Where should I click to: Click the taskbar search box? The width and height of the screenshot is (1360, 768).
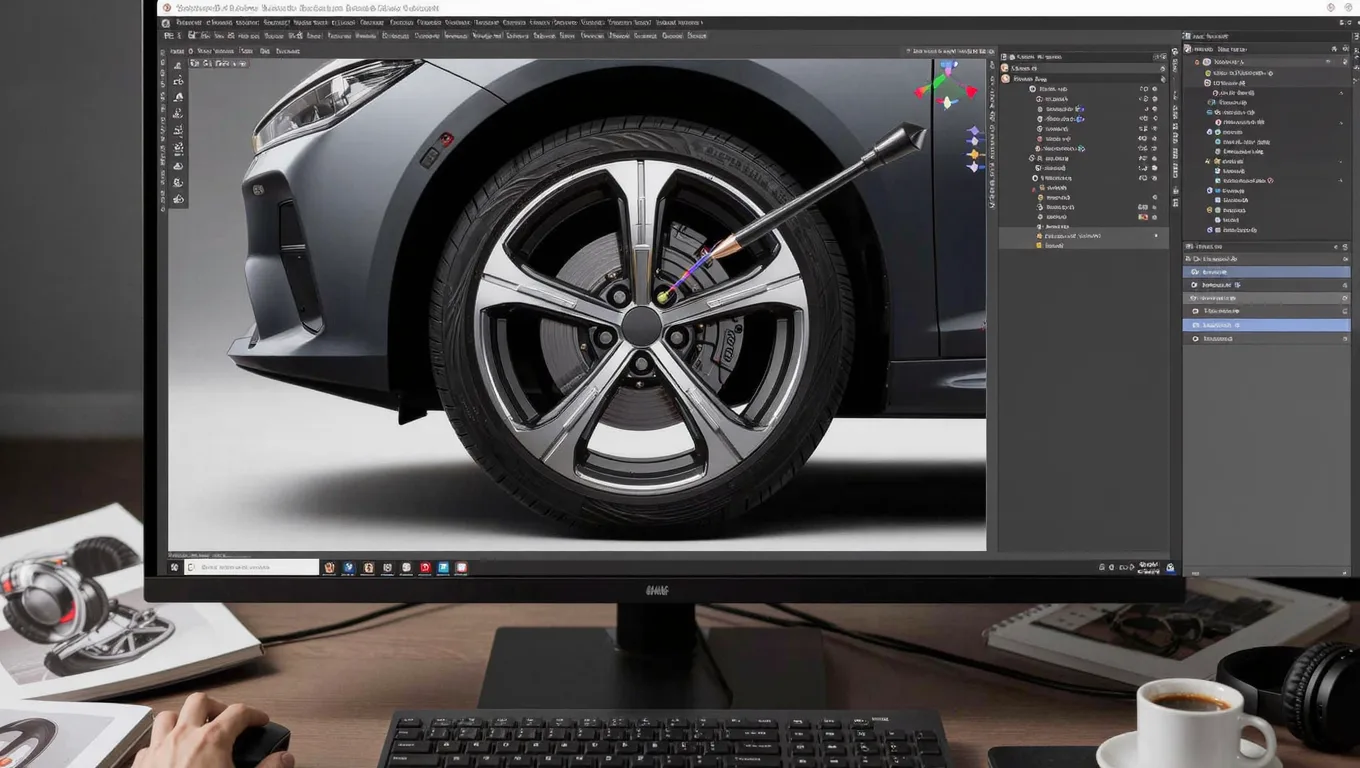coord(252,567)
